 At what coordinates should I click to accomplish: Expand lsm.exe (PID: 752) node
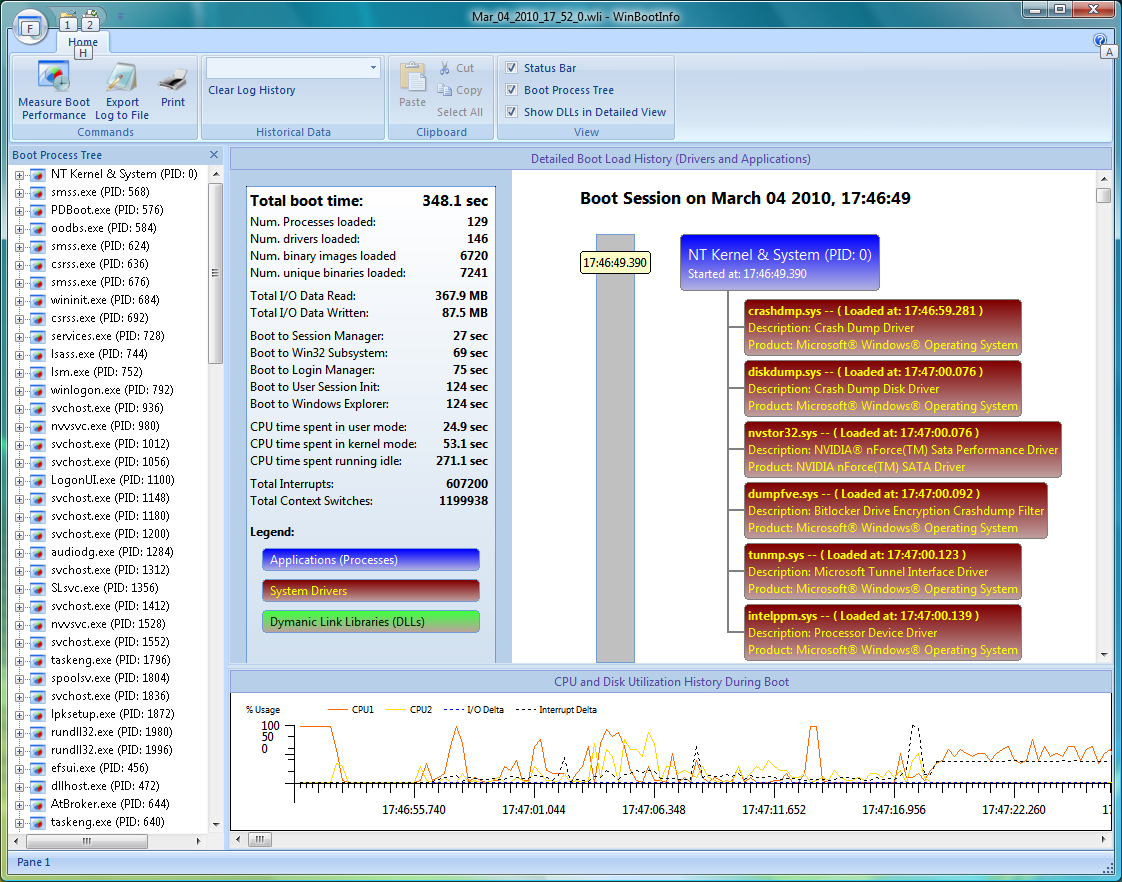pyautogui.click(x=19, y=373)
